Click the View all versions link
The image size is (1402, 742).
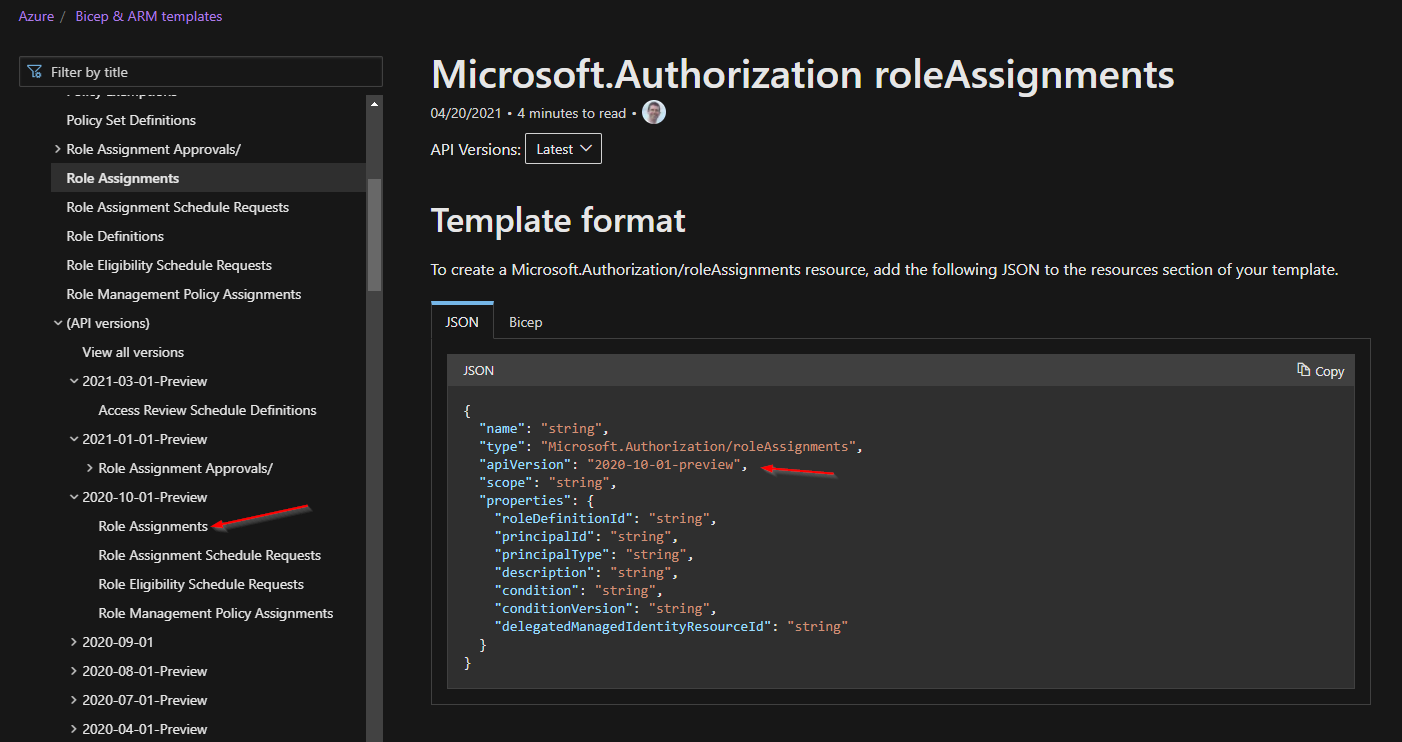132,351
